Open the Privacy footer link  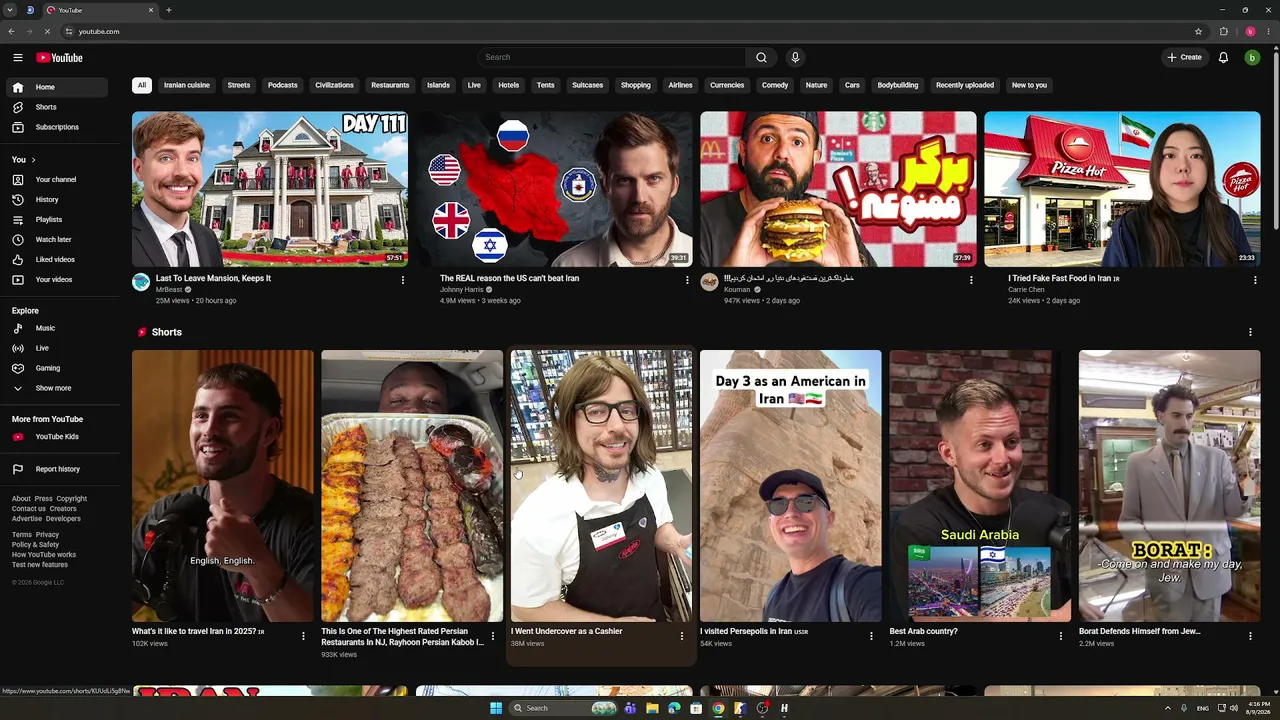(48, 535)
